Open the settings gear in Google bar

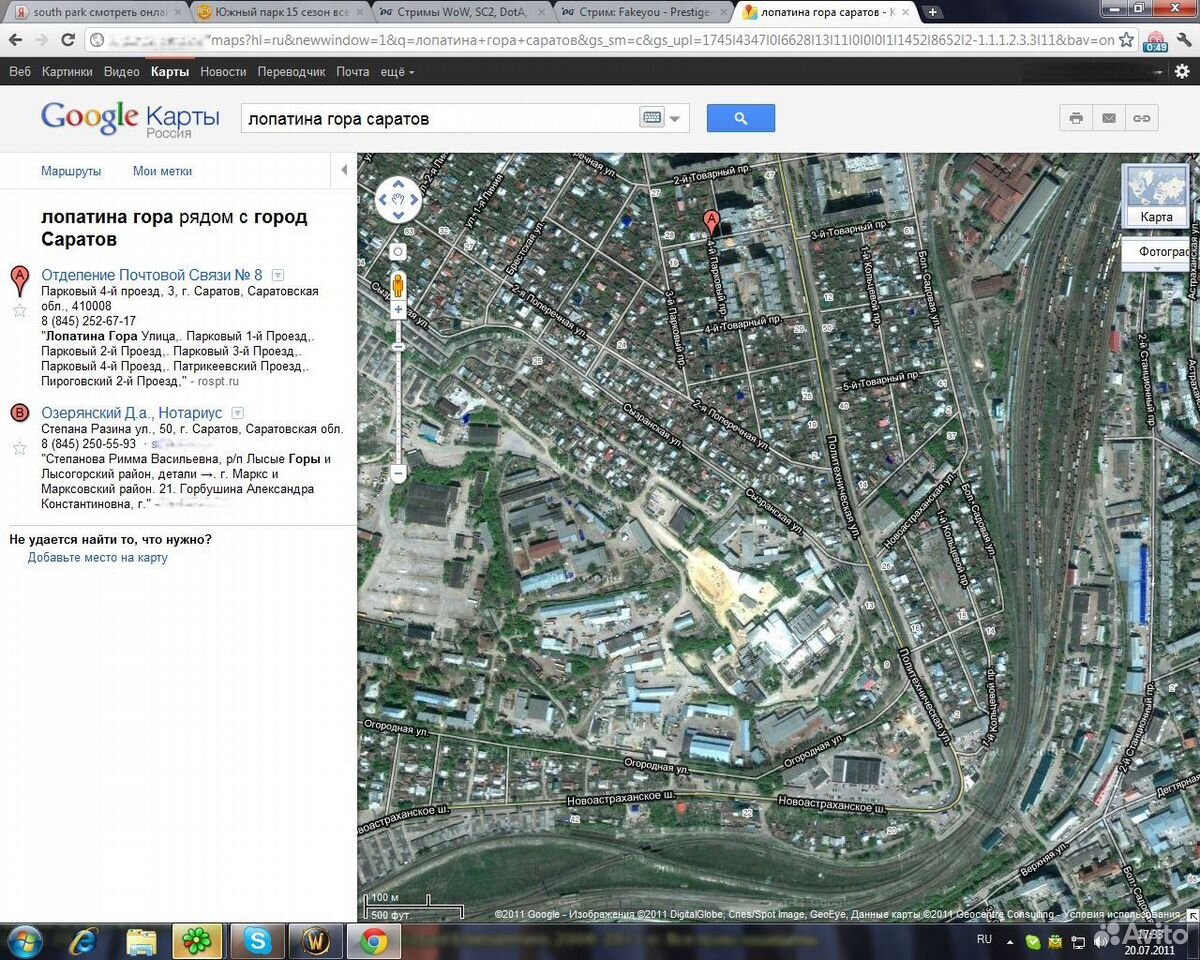point(1182,72)
